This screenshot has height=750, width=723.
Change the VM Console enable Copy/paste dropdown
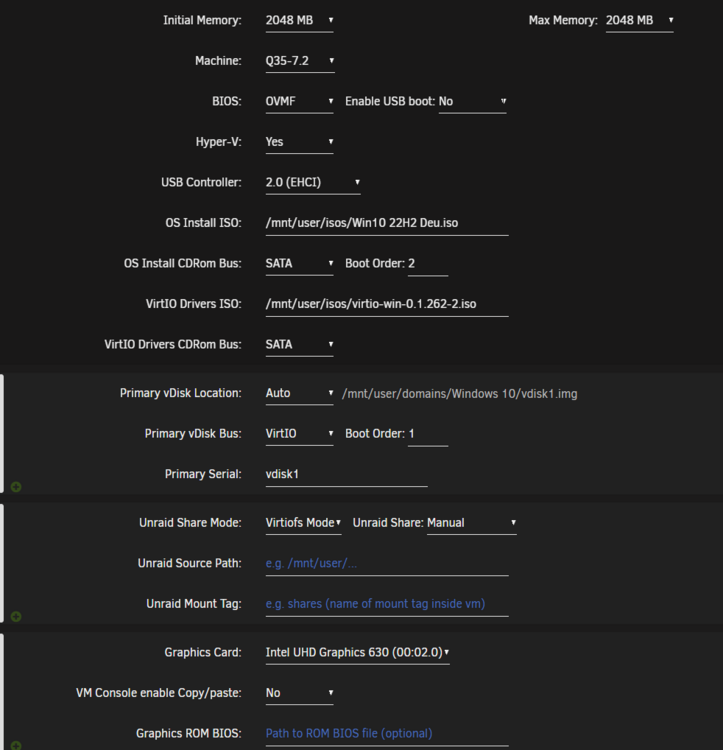click(x=299, y=693)
